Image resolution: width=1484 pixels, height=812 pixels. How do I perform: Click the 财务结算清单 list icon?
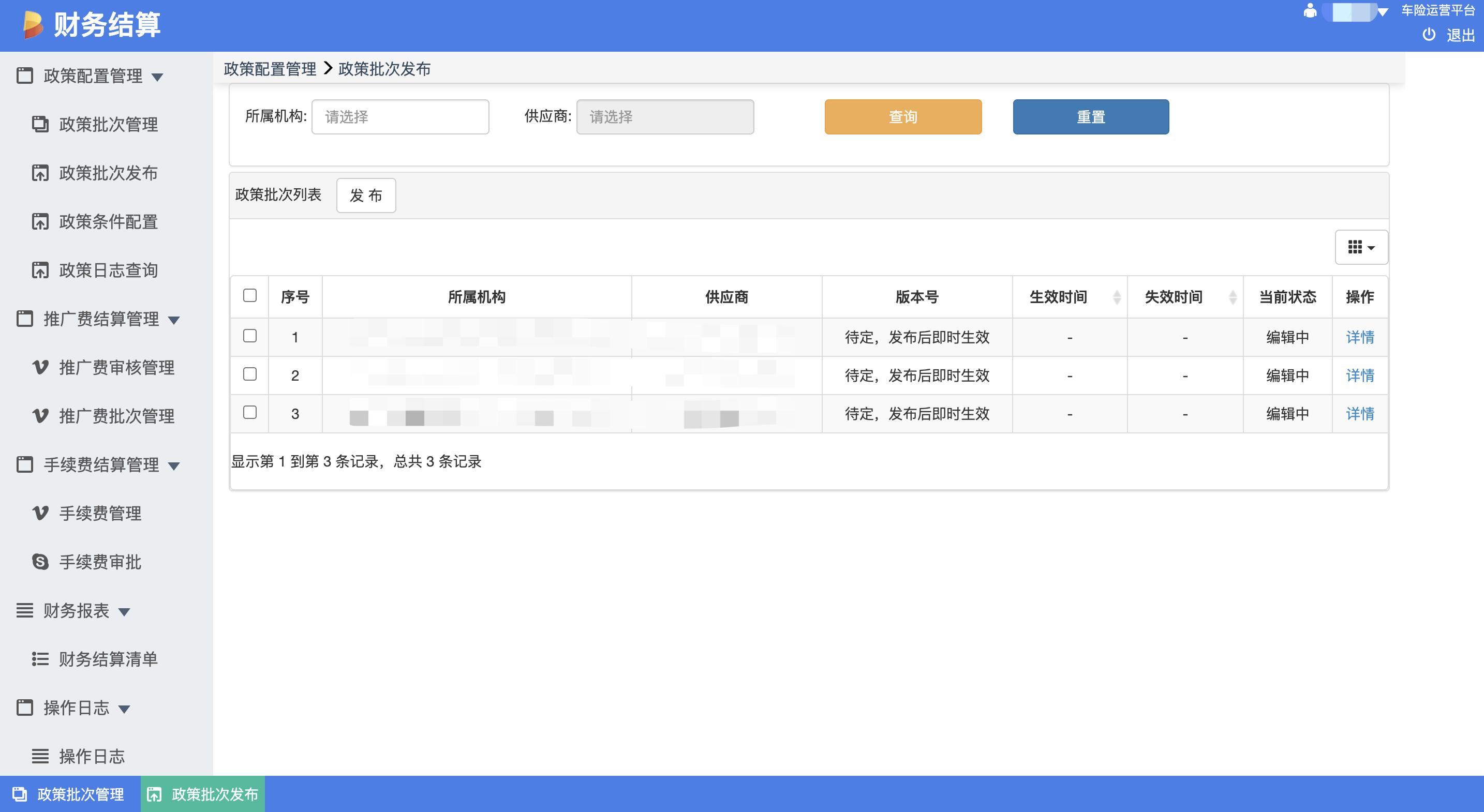40,659
